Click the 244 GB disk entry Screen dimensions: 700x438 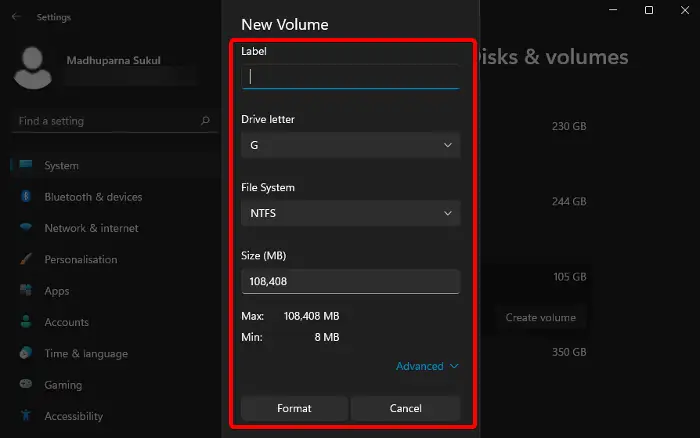[x=569, y=201]
